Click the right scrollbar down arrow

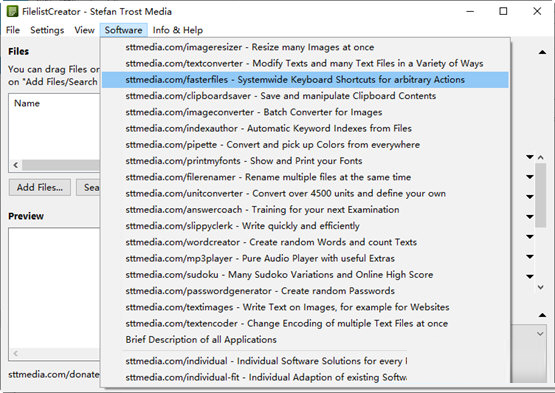tap(540, 287)
